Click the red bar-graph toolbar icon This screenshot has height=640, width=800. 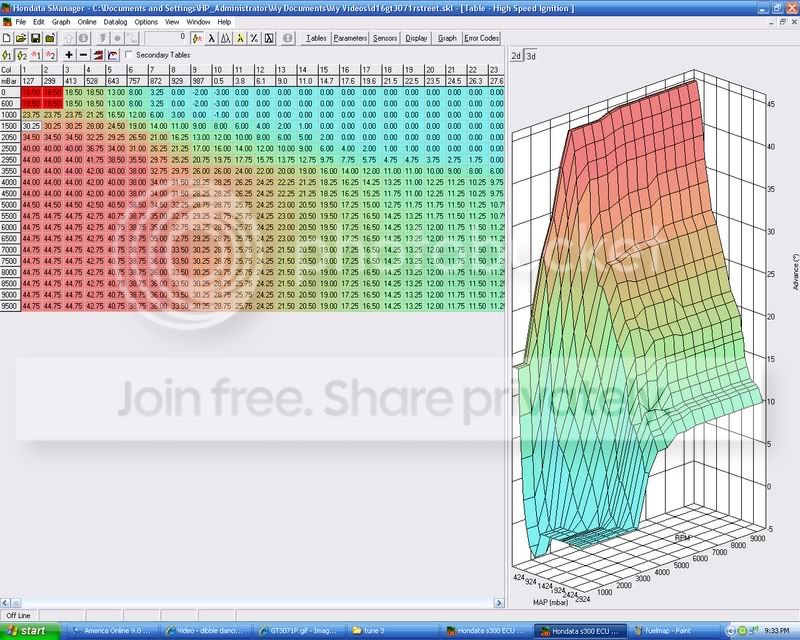[98, 55]
